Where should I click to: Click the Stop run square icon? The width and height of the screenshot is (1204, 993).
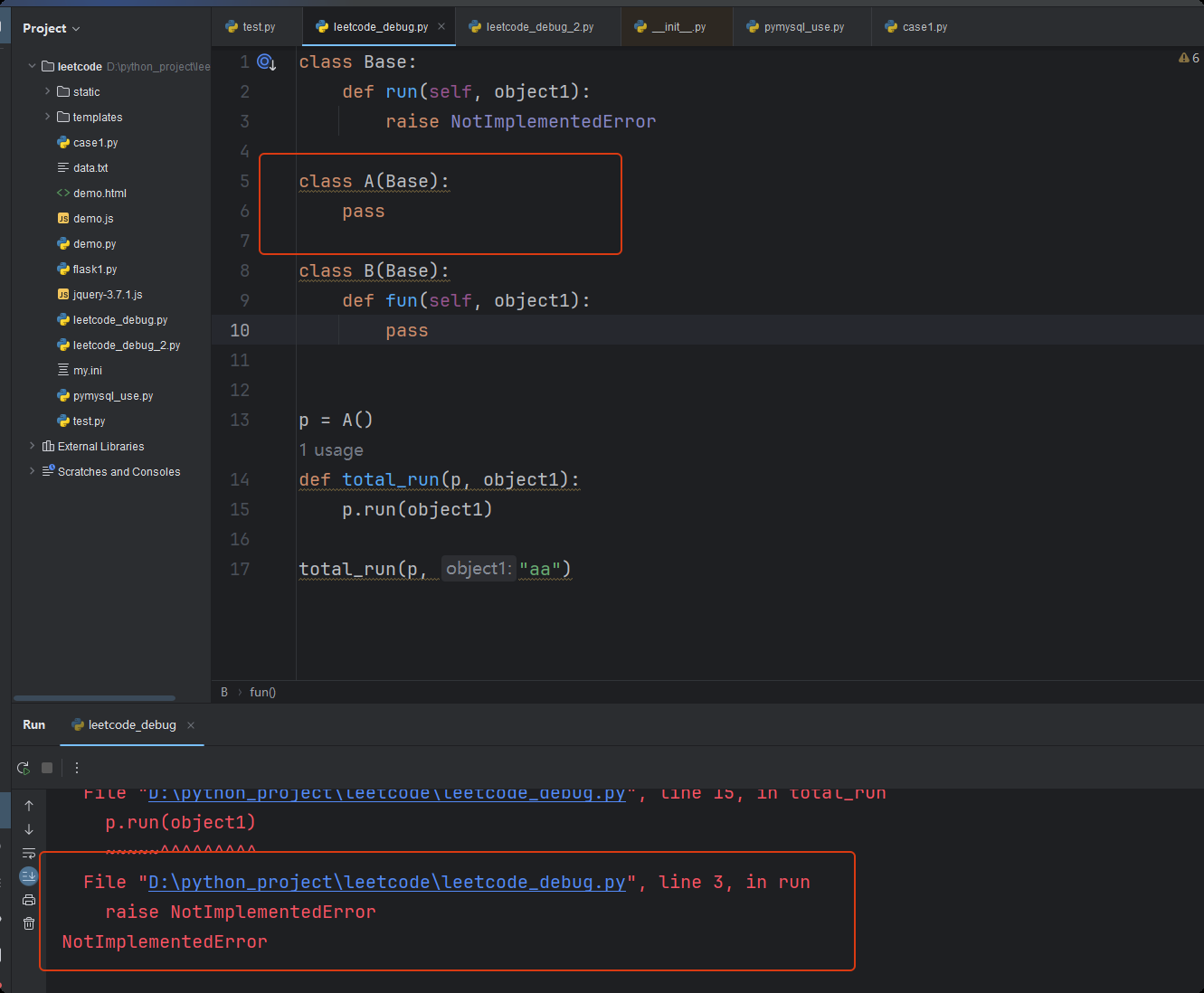pos(47,768)
